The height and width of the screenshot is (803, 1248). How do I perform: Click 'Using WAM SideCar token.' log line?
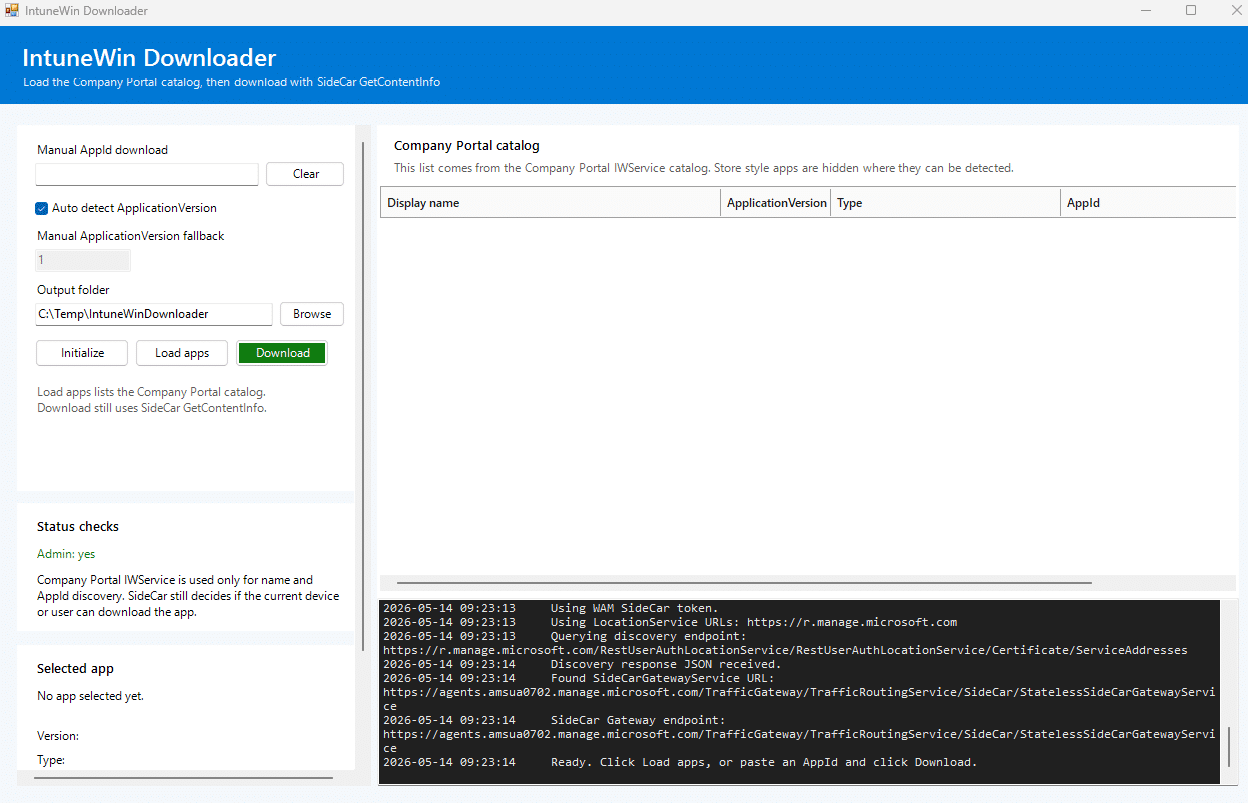[550, 608]
